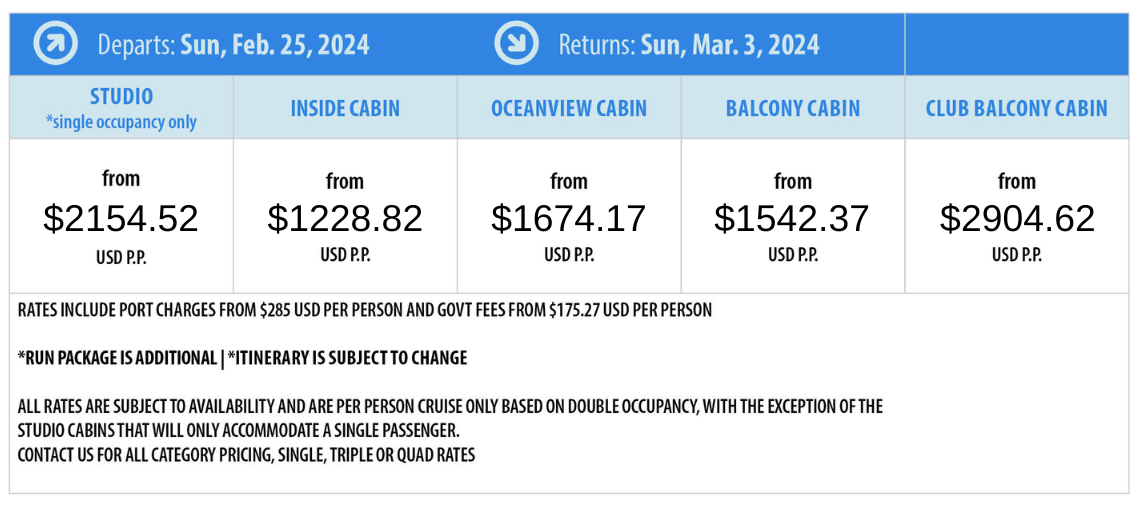
Task: Click the ITINERARY IS SUBJECT TO CHANGE text
Action: pyautogui.click(x=347, y=358)
